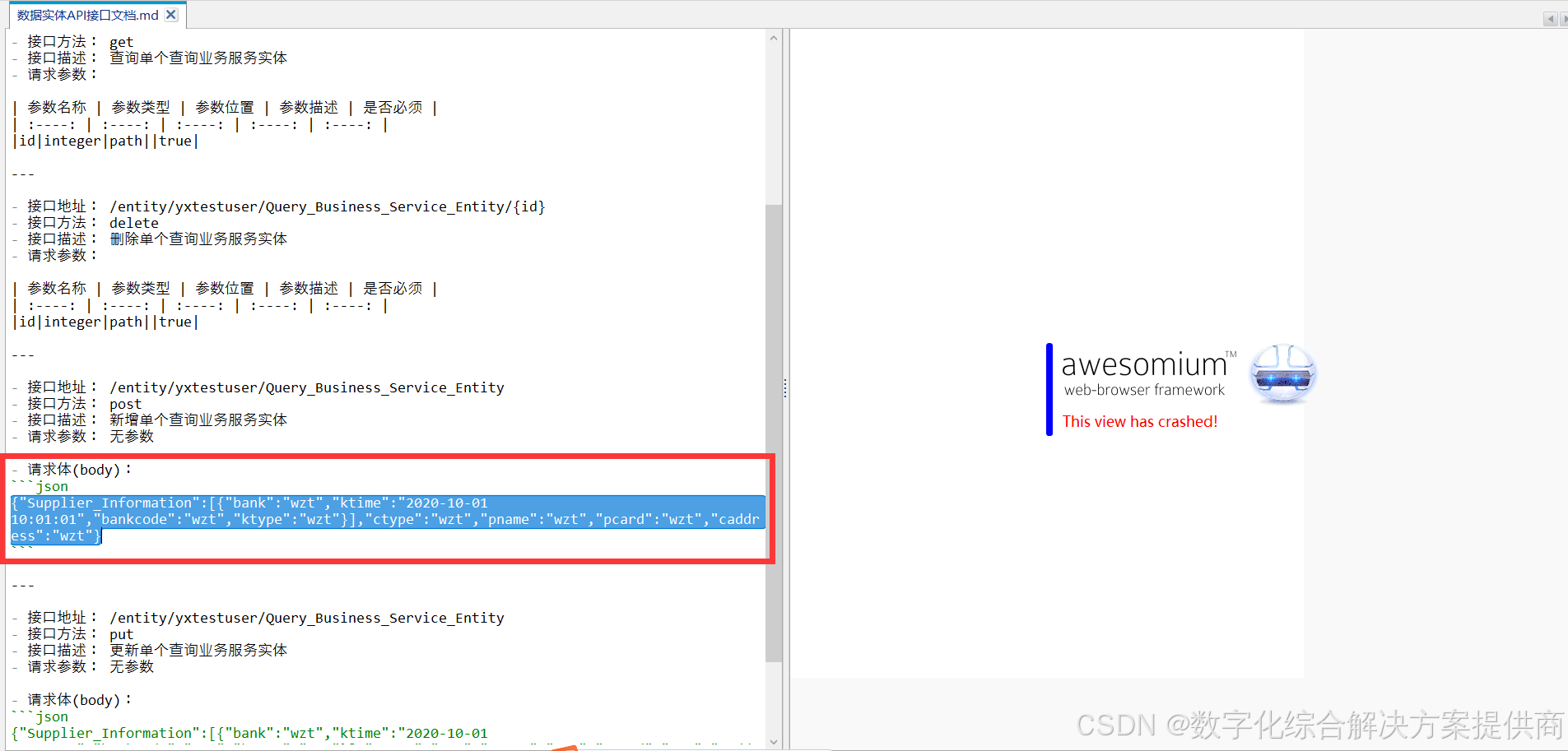Screen dimensions: 1568x751
Task: Click the 'This view has crashed!' message
Action: pyautogui.click(x=1139, y=421)
